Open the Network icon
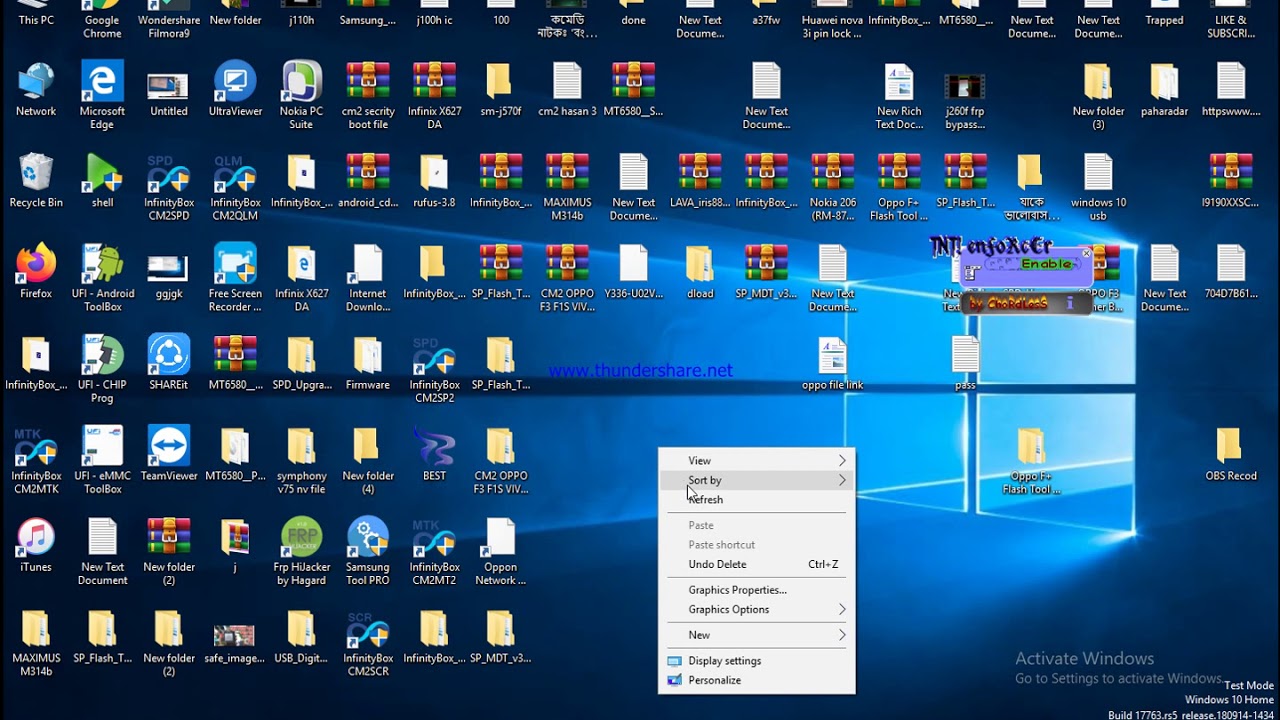1280x720 pixels. (36, 81)
